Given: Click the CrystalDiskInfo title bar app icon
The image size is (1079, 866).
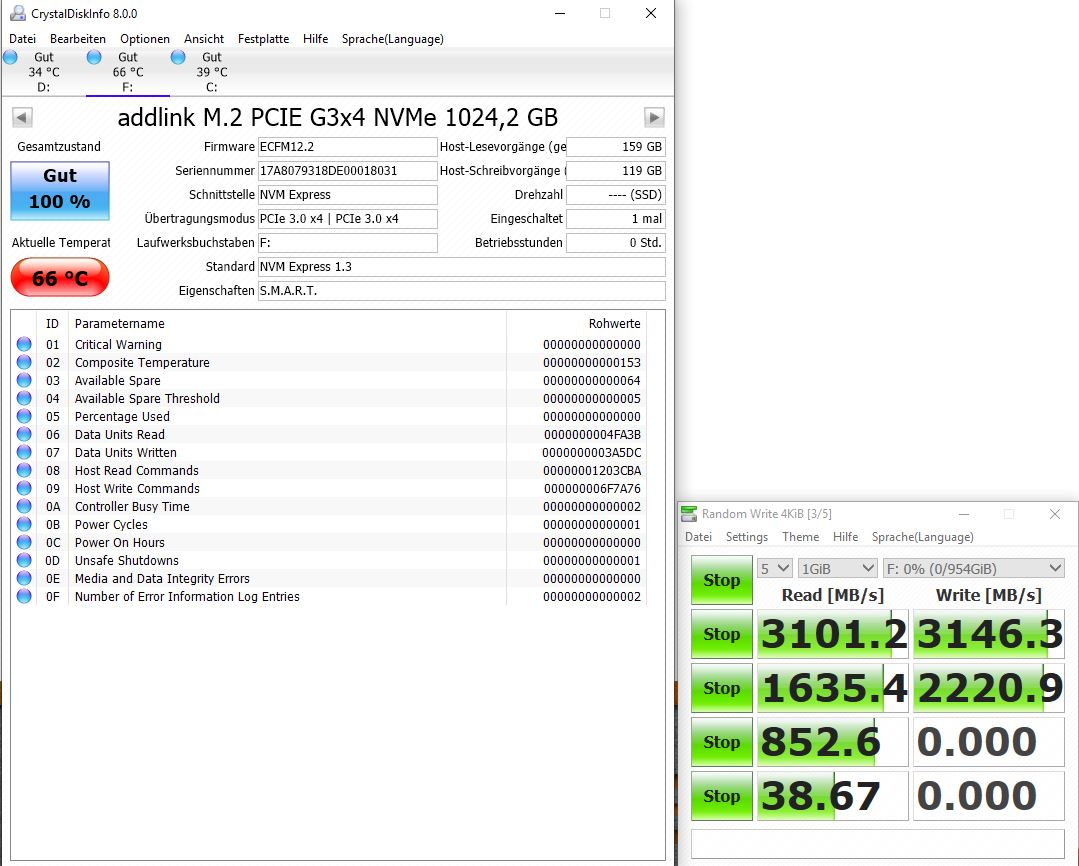Looking at the screenshot, I should [18, 13].
